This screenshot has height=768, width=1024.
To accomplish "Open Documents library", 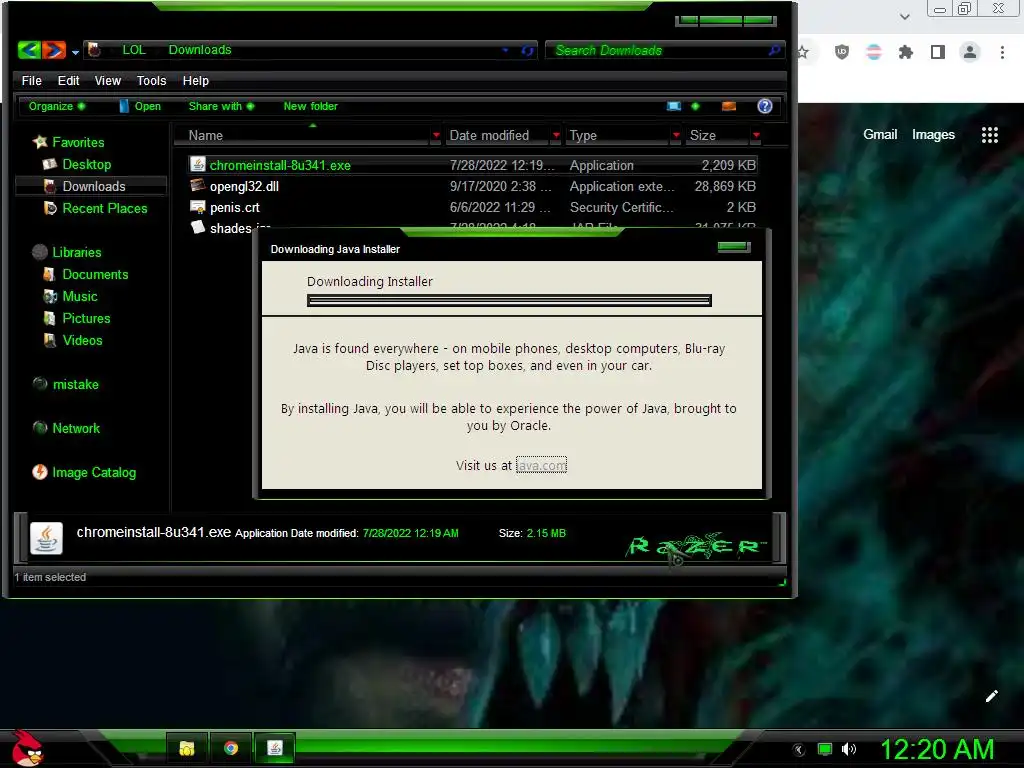I will [95, 274].
